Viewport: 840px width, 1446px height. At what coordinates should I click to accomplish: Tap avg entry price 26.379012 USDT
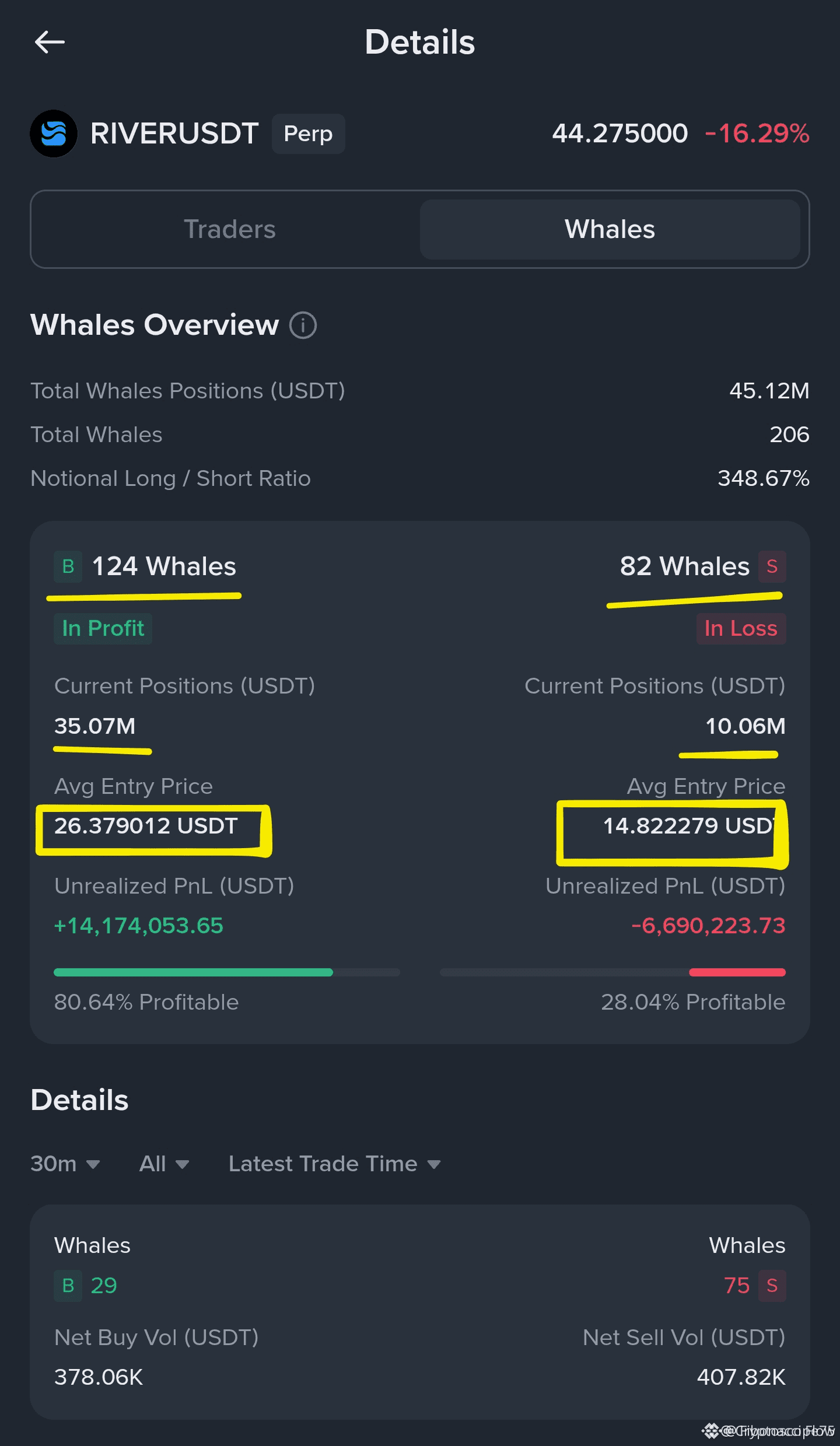146,826
